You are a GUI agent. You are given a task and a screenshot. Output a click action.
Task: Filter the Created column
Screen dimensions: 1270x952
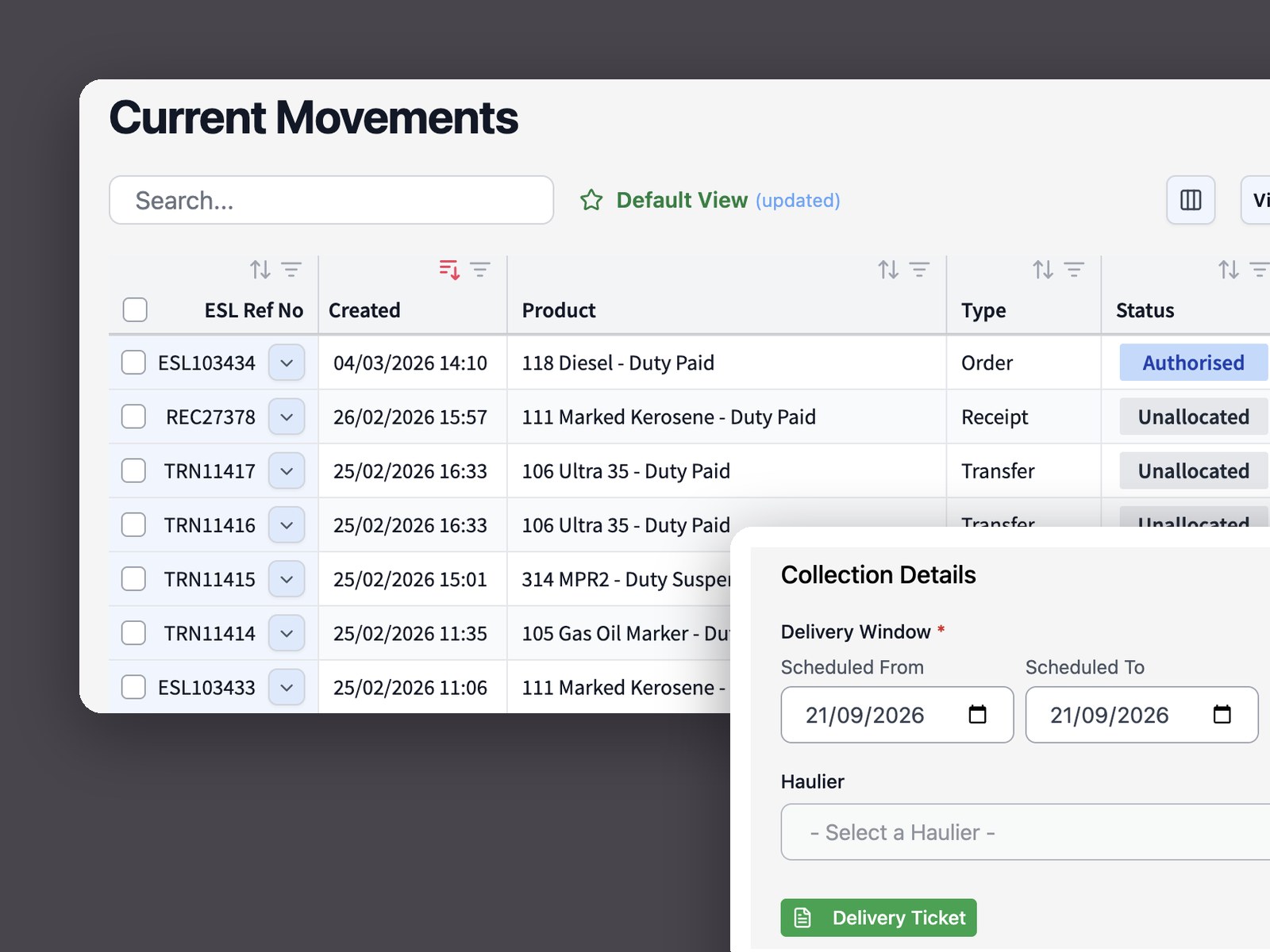480,270
